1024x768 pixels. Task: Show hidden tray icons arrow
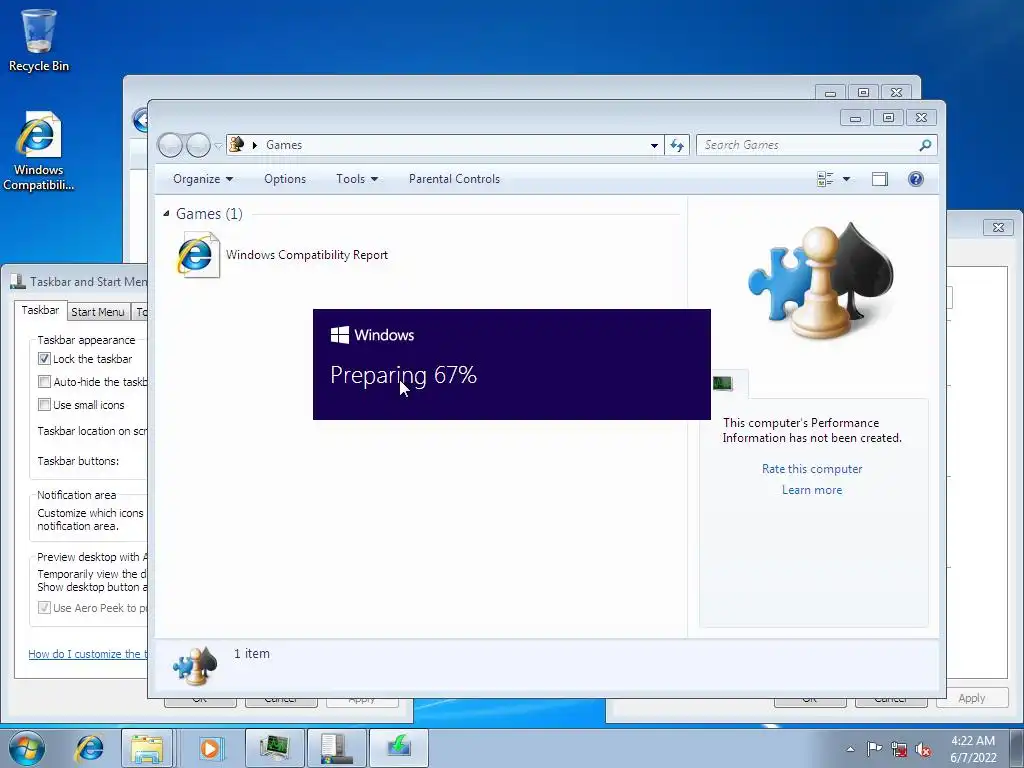click(x=850, y=749)
